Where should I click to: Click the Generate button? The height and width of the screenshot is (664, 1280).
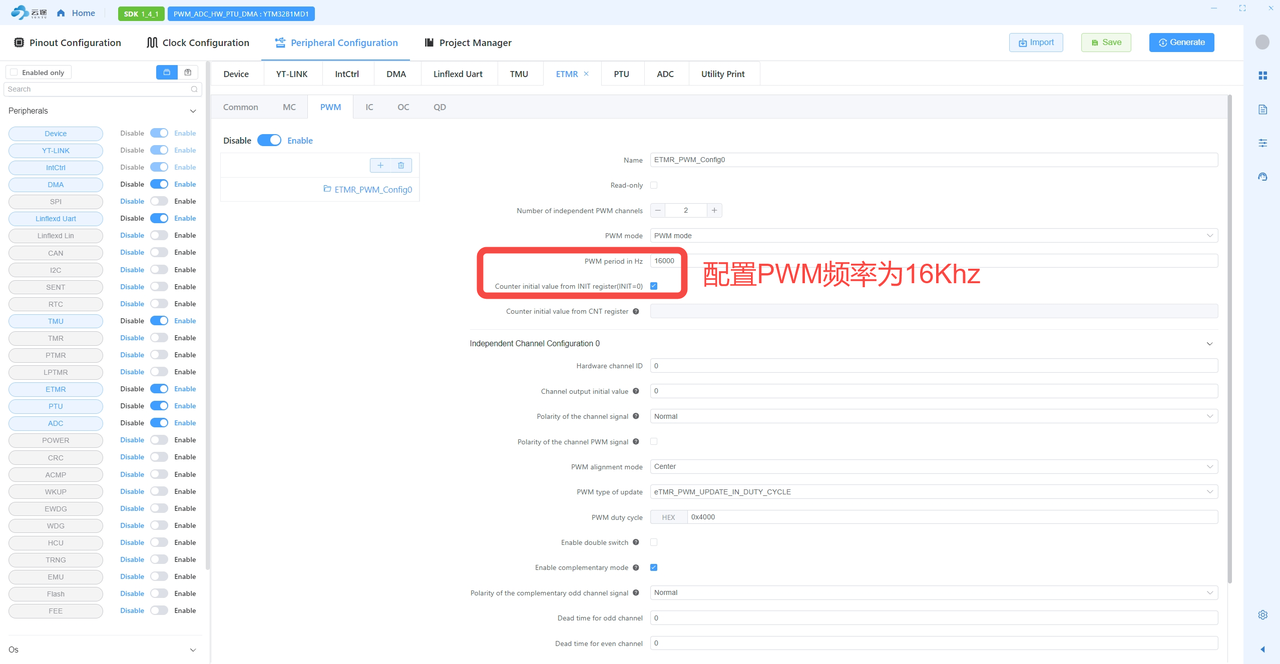[x=1181, y=42]
